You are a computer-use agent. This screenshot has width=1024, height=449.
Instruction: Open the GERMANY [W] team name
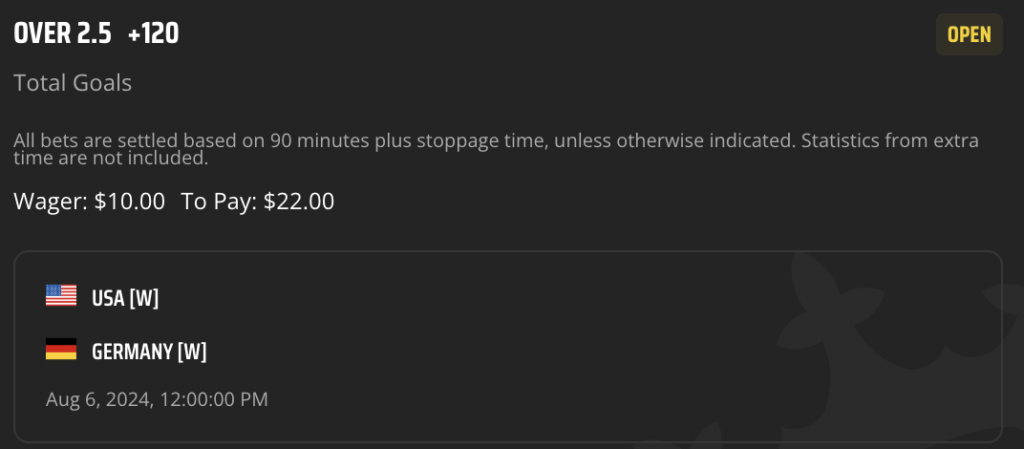[149, 352]
